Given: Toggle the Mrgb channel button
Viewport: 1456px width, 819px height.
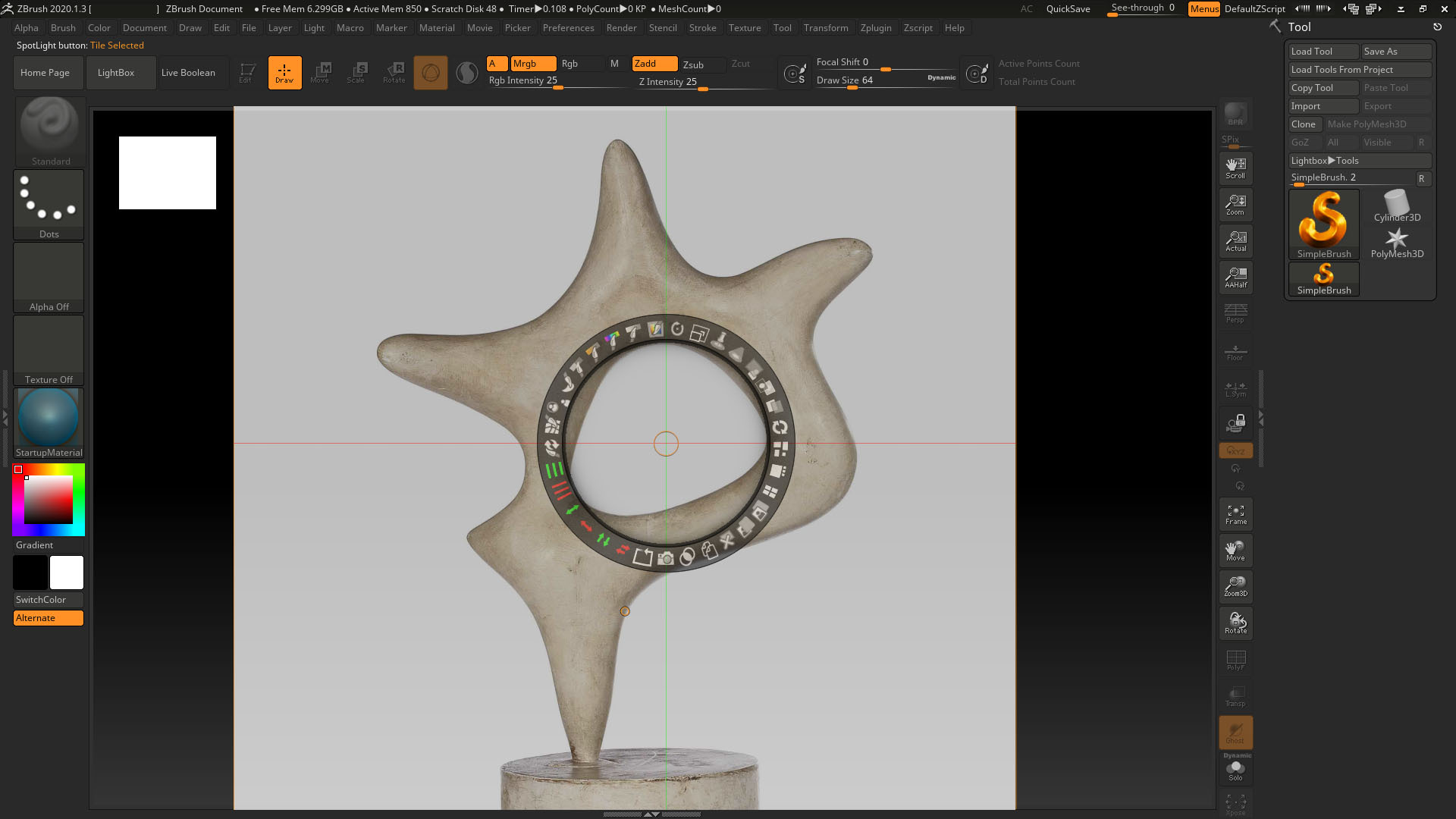Looking at the screenshot, I should (x=533, y=64).
